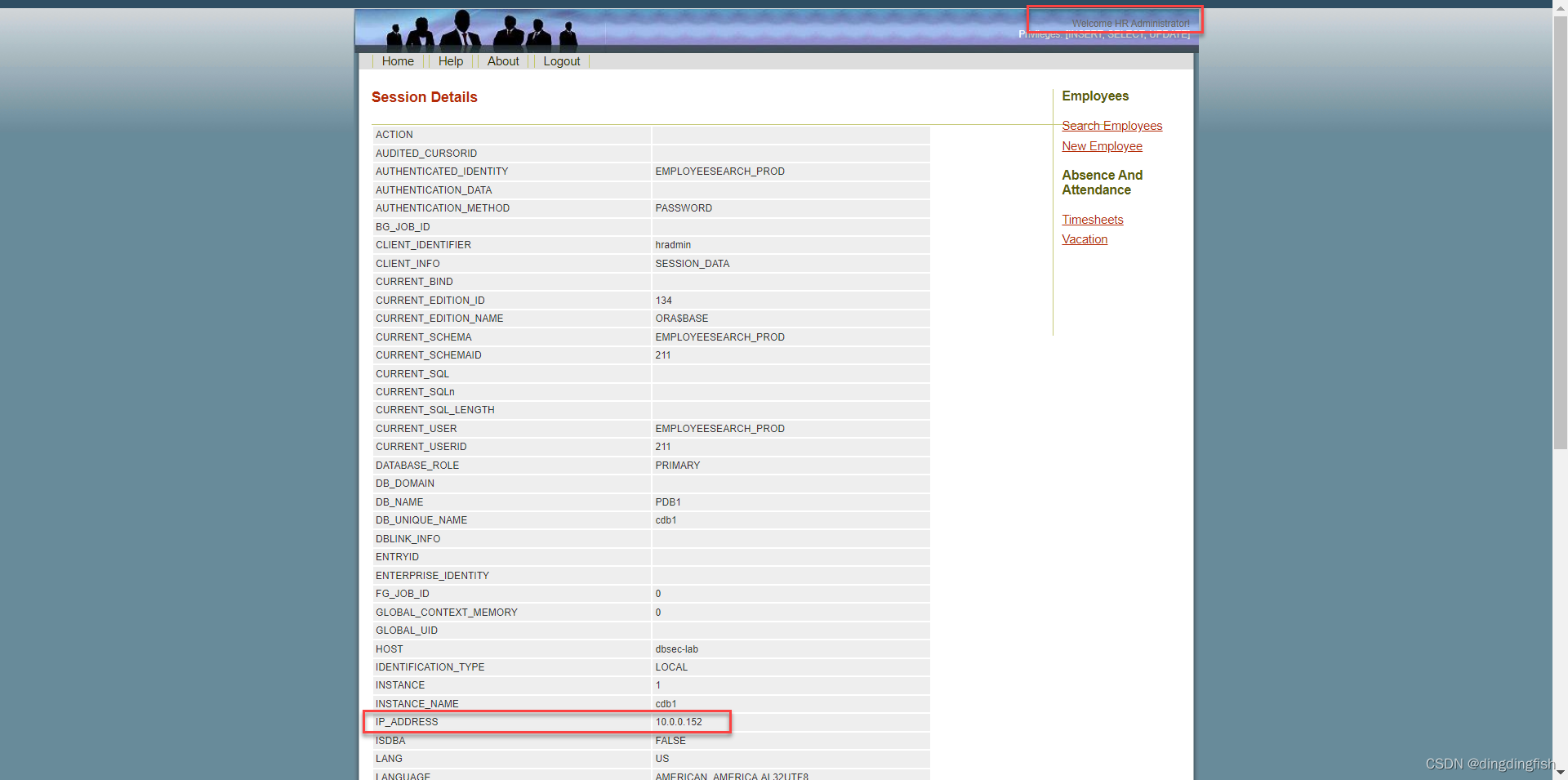Log out via the Logout menu item

pos(562,61)
